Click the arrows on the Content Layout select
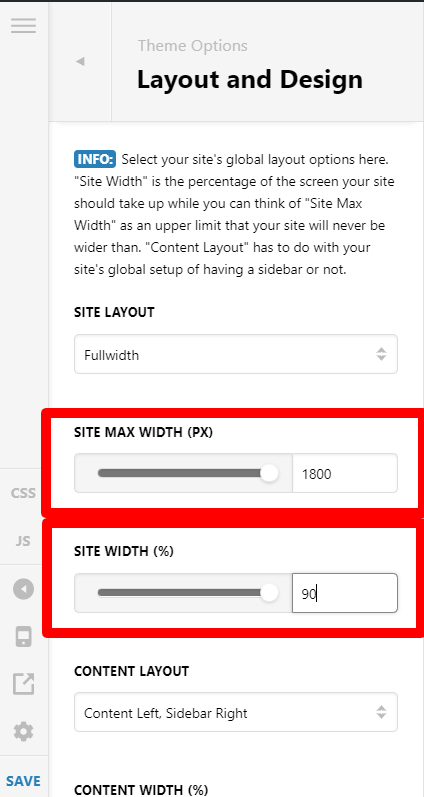Screen dimensions: 424x797 (381, 712)
